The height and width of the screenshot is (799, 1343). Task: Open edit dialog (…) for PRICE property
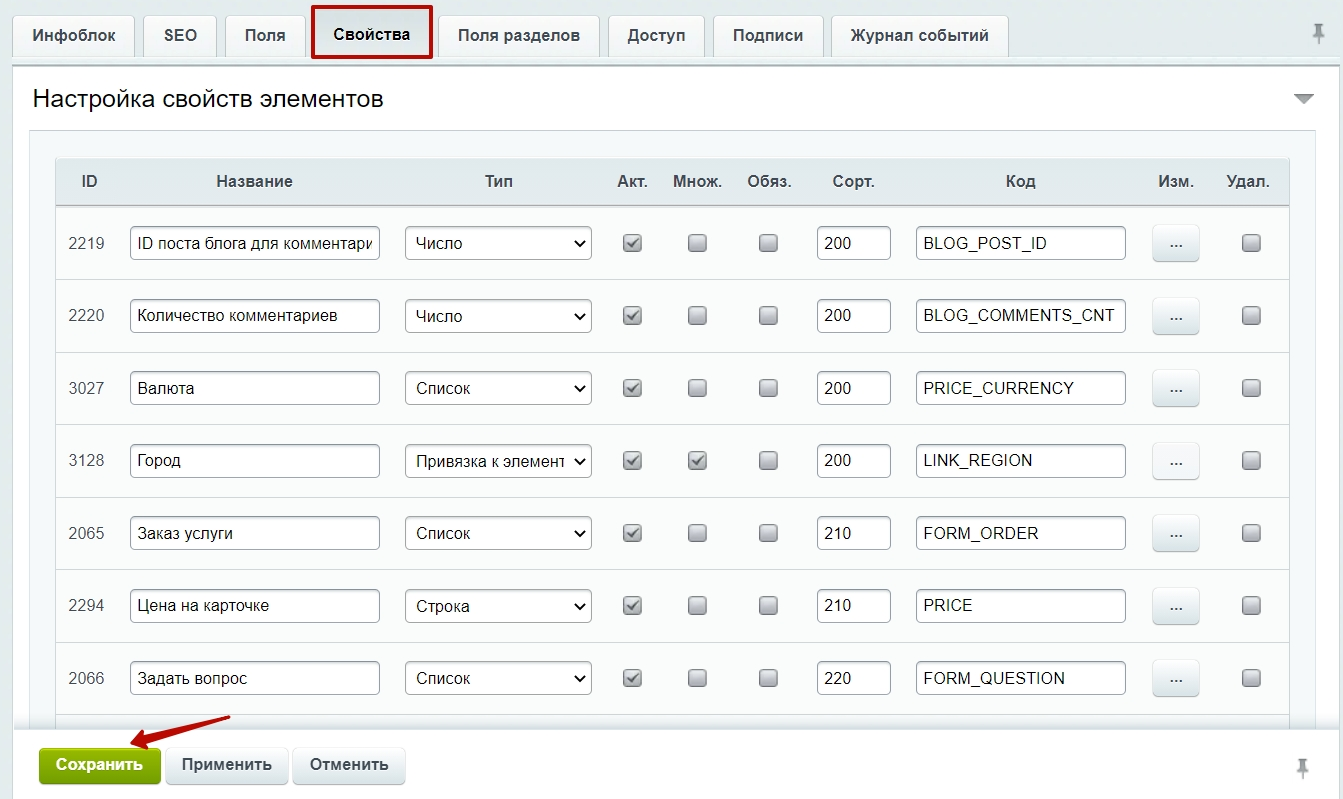pos(1175,606)
